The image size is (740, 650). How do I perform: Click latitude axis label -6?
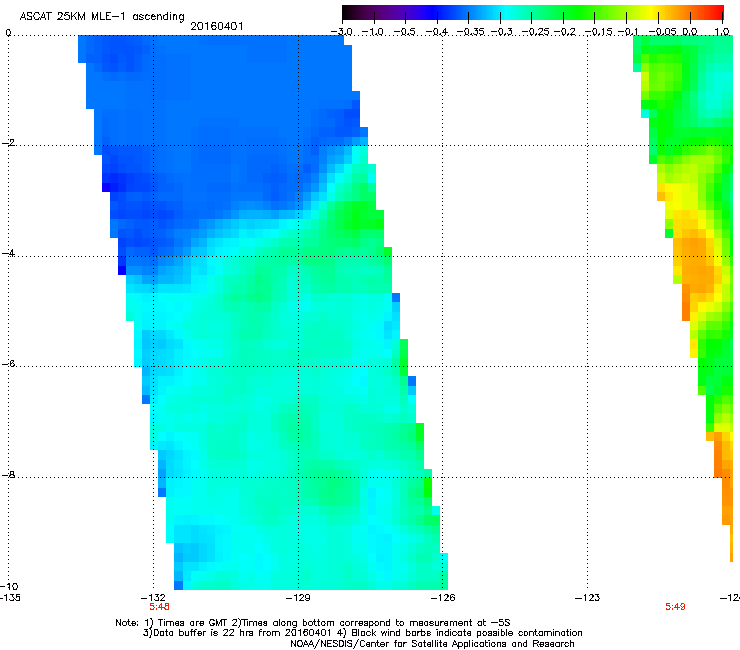click(x=8, y=364)
